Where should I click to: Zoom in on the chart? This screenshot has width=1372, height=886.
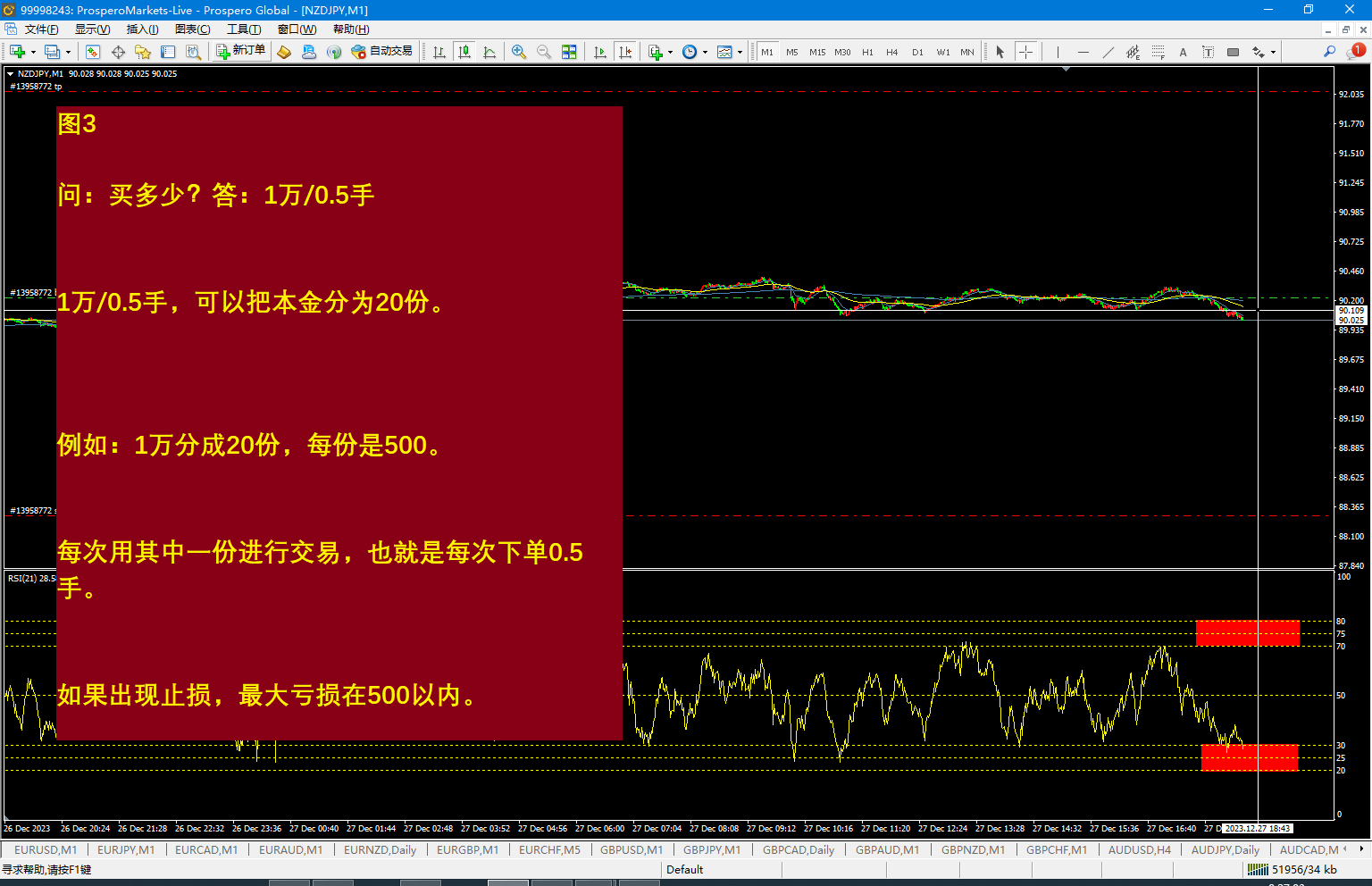519,52
